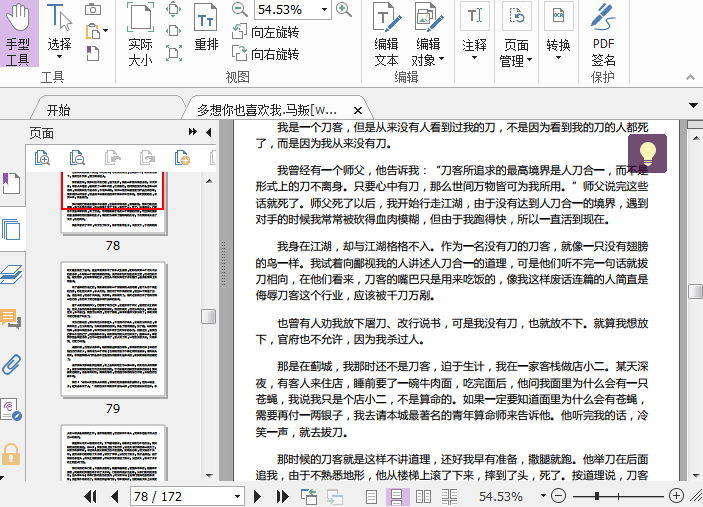Collapse the 页面 panel with left arrow

(x=208, y=132)
